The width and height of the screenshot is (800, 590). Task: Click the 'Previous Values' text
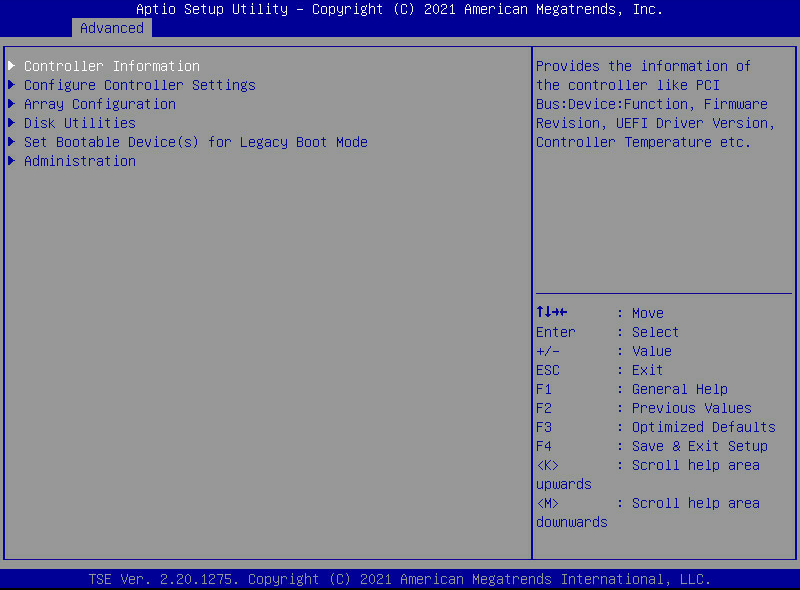point(692,408)
